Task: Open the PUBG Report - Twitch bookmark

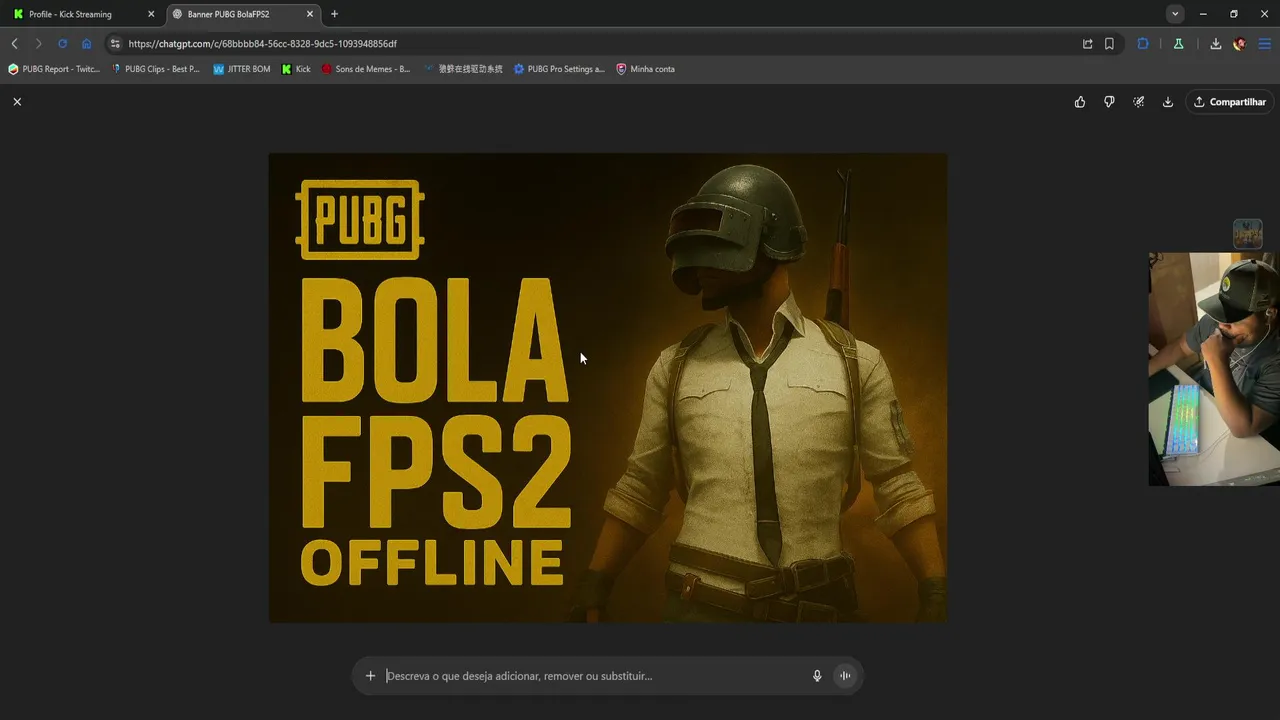Action: [54, 69]
